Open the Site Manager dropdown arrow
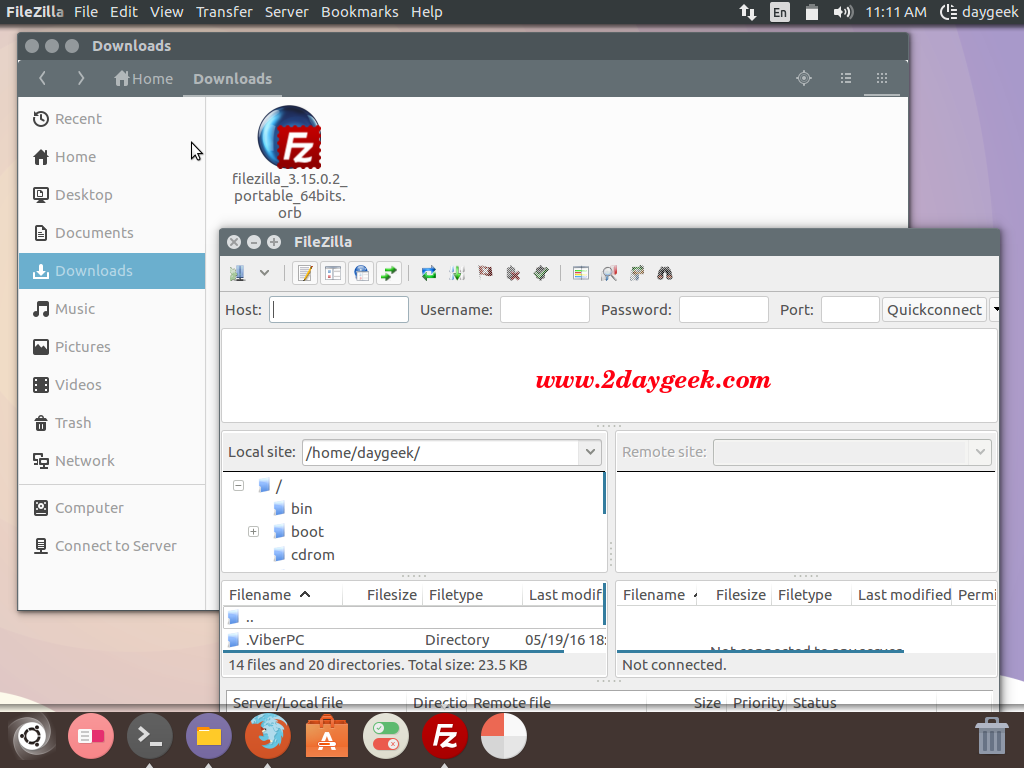Image resolution: width=1024 pixels, height=768 pixels. [x=264, y=274]
